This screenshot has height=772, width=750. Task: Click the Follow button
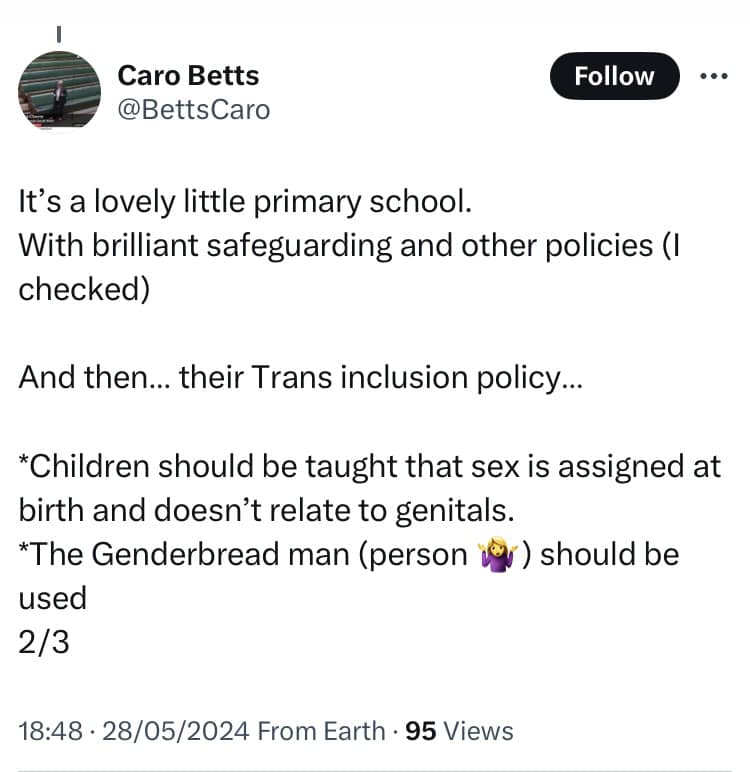point(614,76)
